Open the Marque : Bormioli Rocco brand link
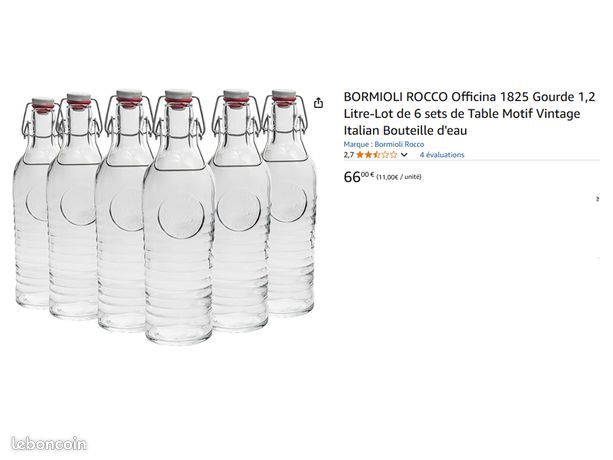613x460 pixels. 384,144
